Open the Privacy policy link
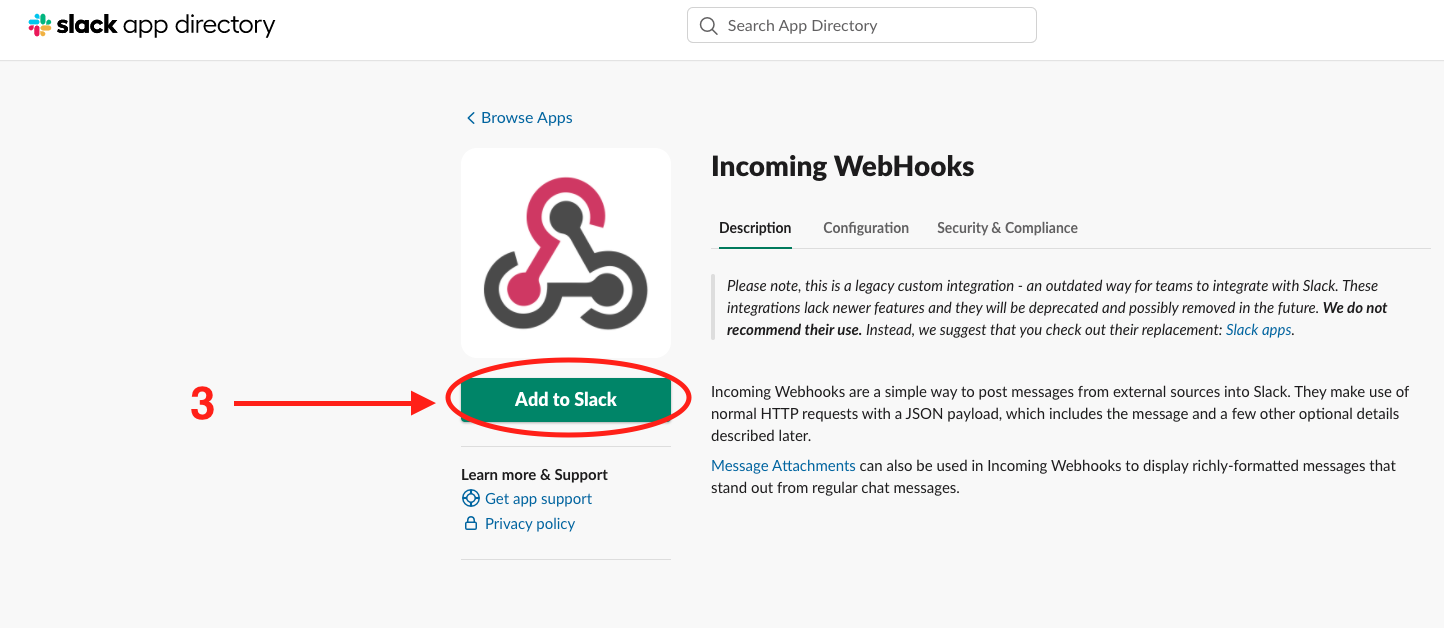The width and height of the screenshot is (1444, 628). coord(530,524)
